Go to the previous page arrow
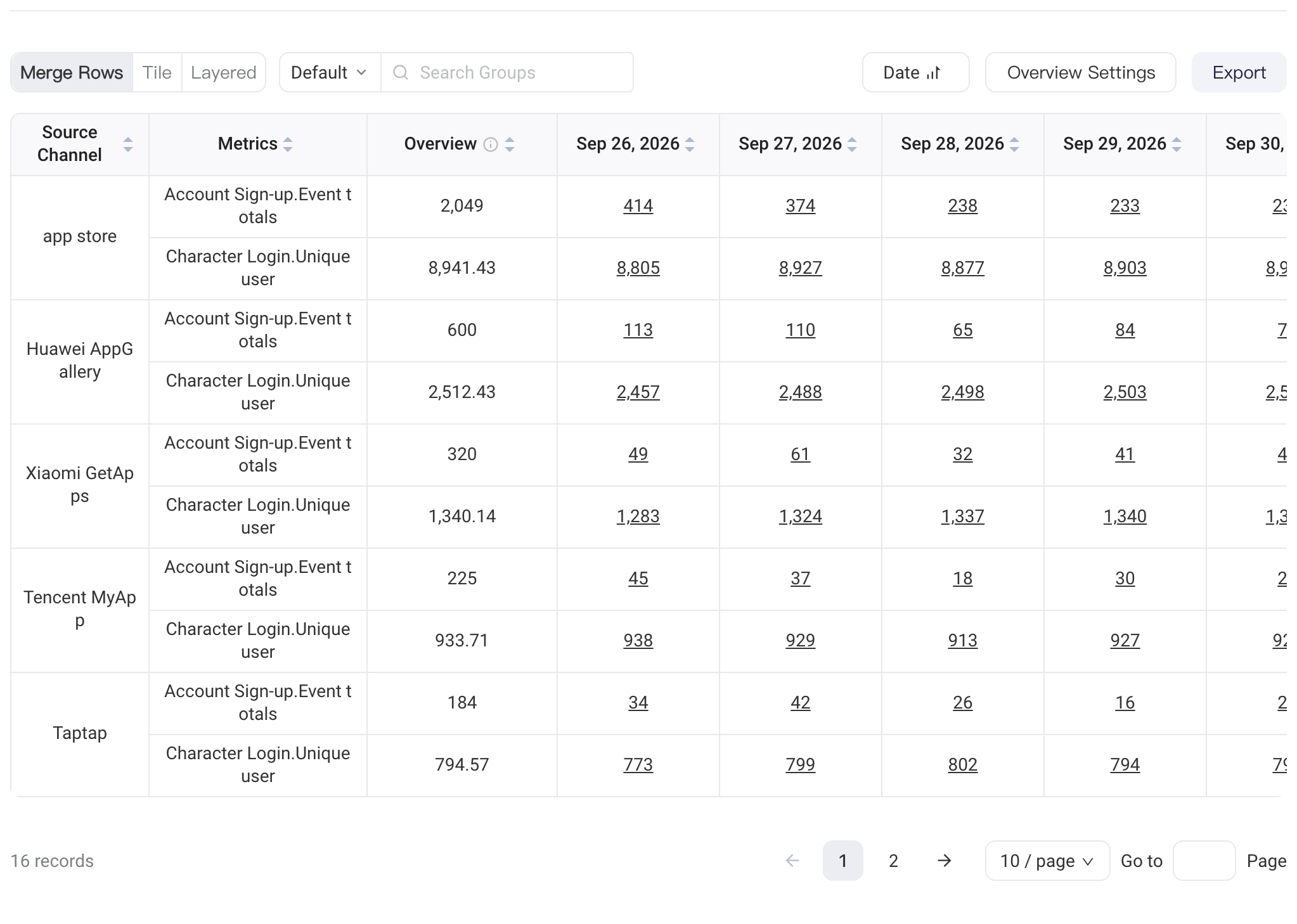1297x924 pixels. pyautogui.click(x=792, y=861)
